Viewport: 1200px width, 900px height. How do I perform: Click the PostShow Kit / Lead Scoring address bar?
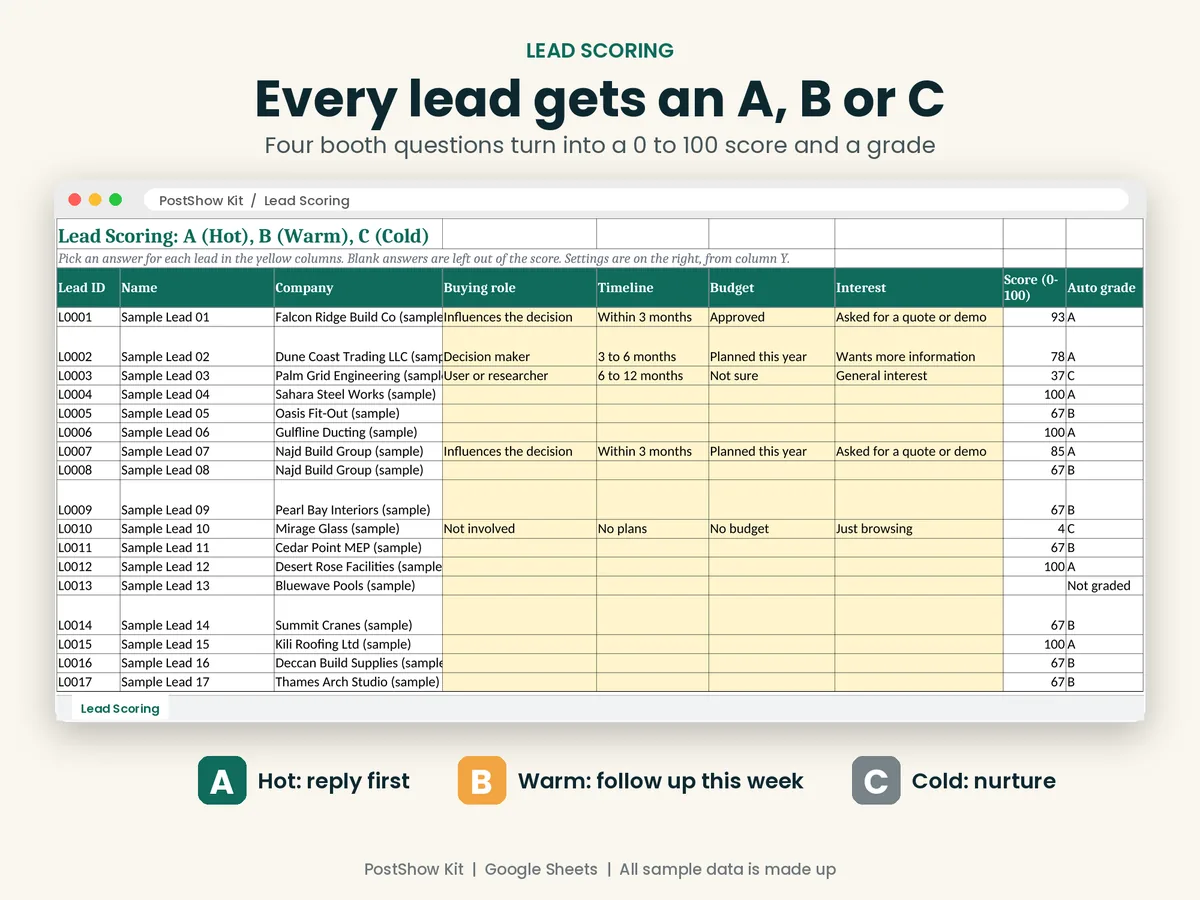point(636,200)
